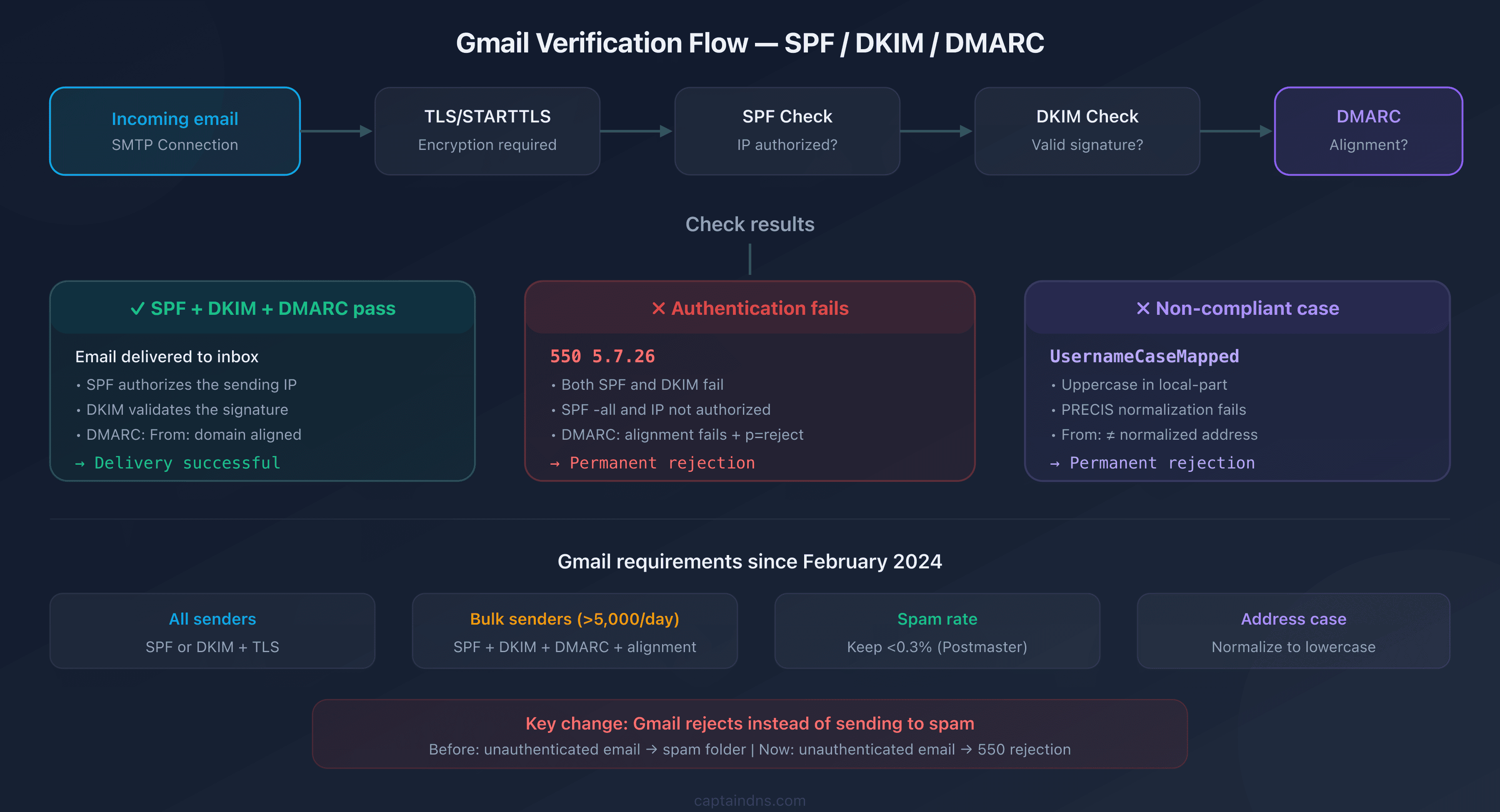Screen dimensions: 1500x812
Task: Click the '550 5.7.26' error code
Action: click(x=602, y=356)
